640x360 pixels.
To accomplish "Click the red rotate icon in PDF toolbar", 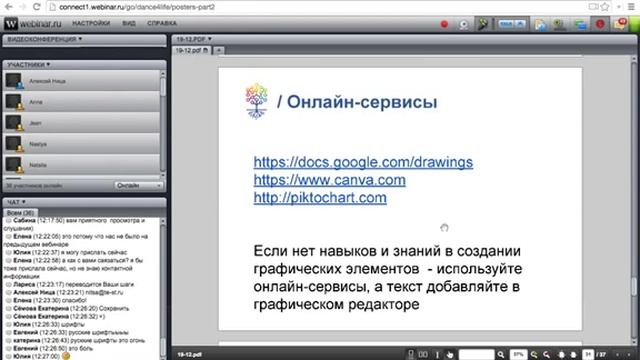I will 546,355.
